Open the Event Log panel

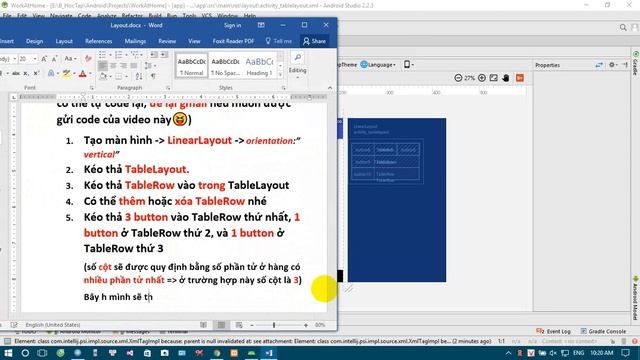[x=553, y=331]
